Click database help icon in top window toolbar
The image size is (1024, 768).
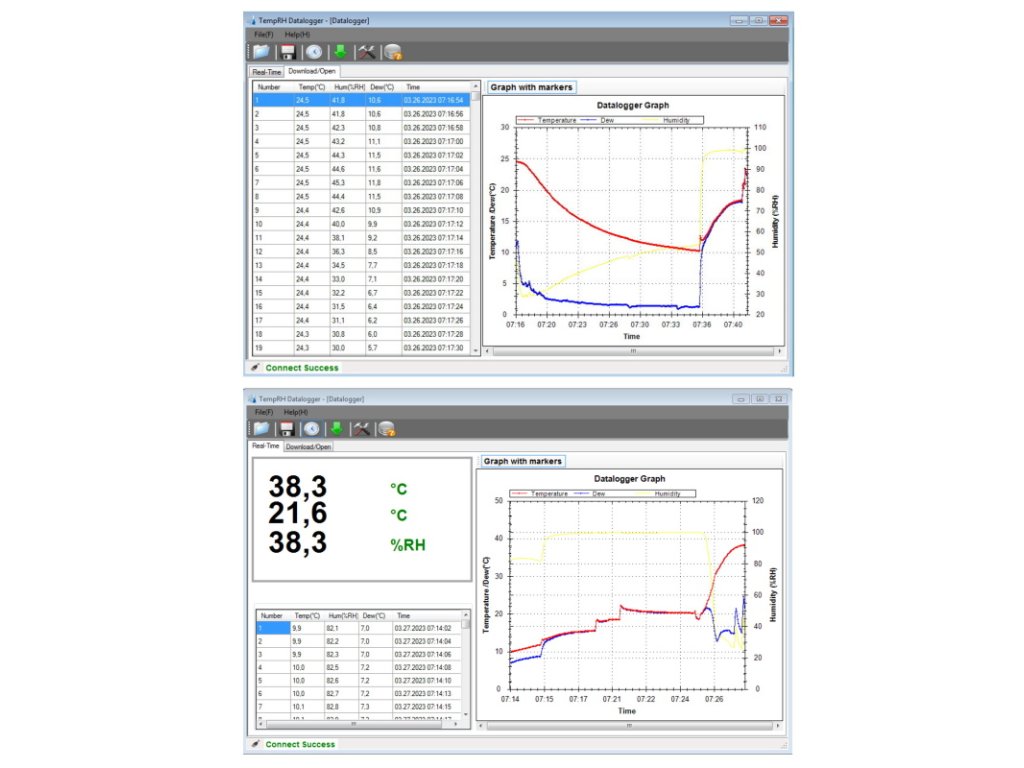[x=392, y=52]
